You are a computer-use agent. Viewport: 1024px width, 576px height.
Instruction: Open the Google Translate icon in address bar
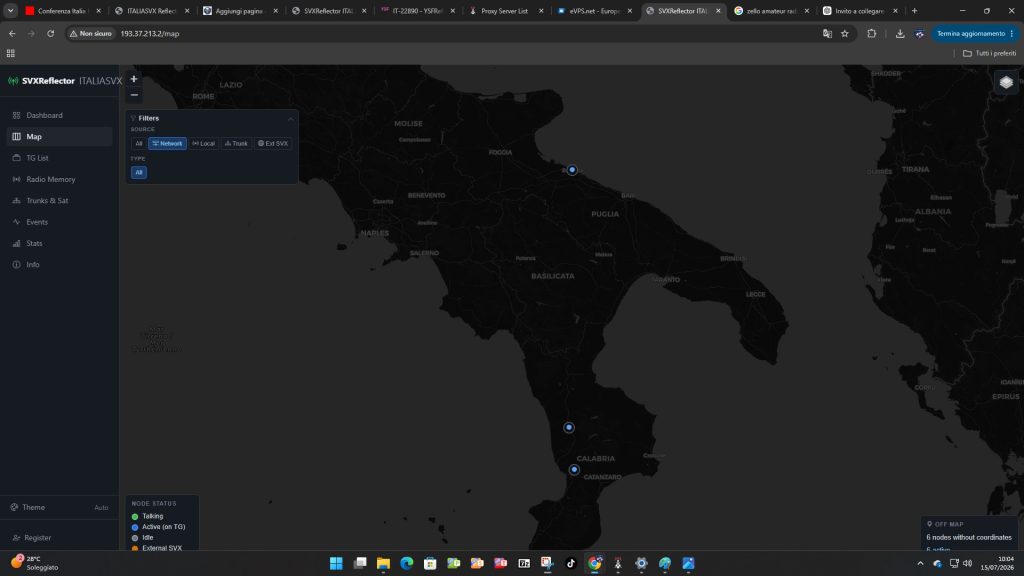[x=827, y=33]
